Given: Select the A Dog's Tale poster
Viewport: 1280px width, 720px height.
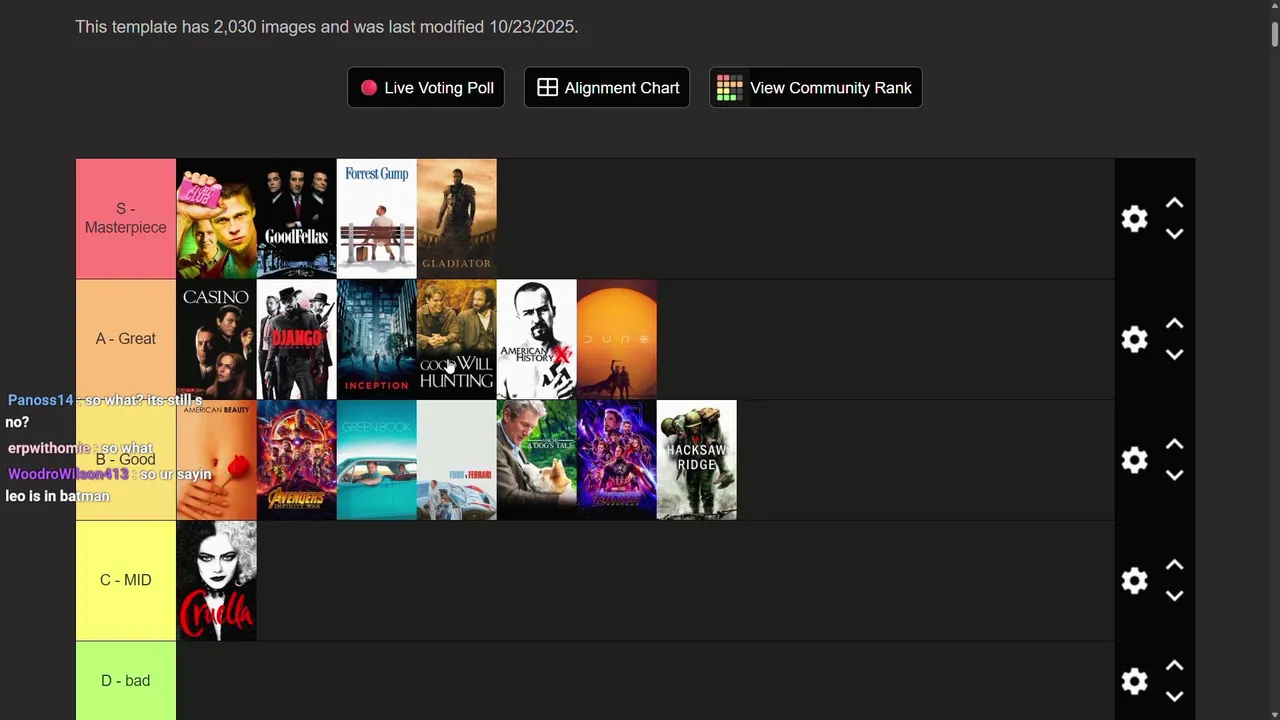Looking at the screenshot, I should (x=537, y=460).
